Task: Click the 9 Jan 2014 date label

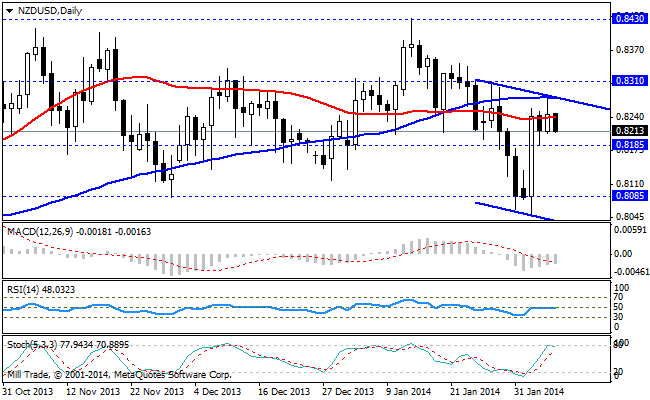Action: pyautogui.click(x=408, y=391)
